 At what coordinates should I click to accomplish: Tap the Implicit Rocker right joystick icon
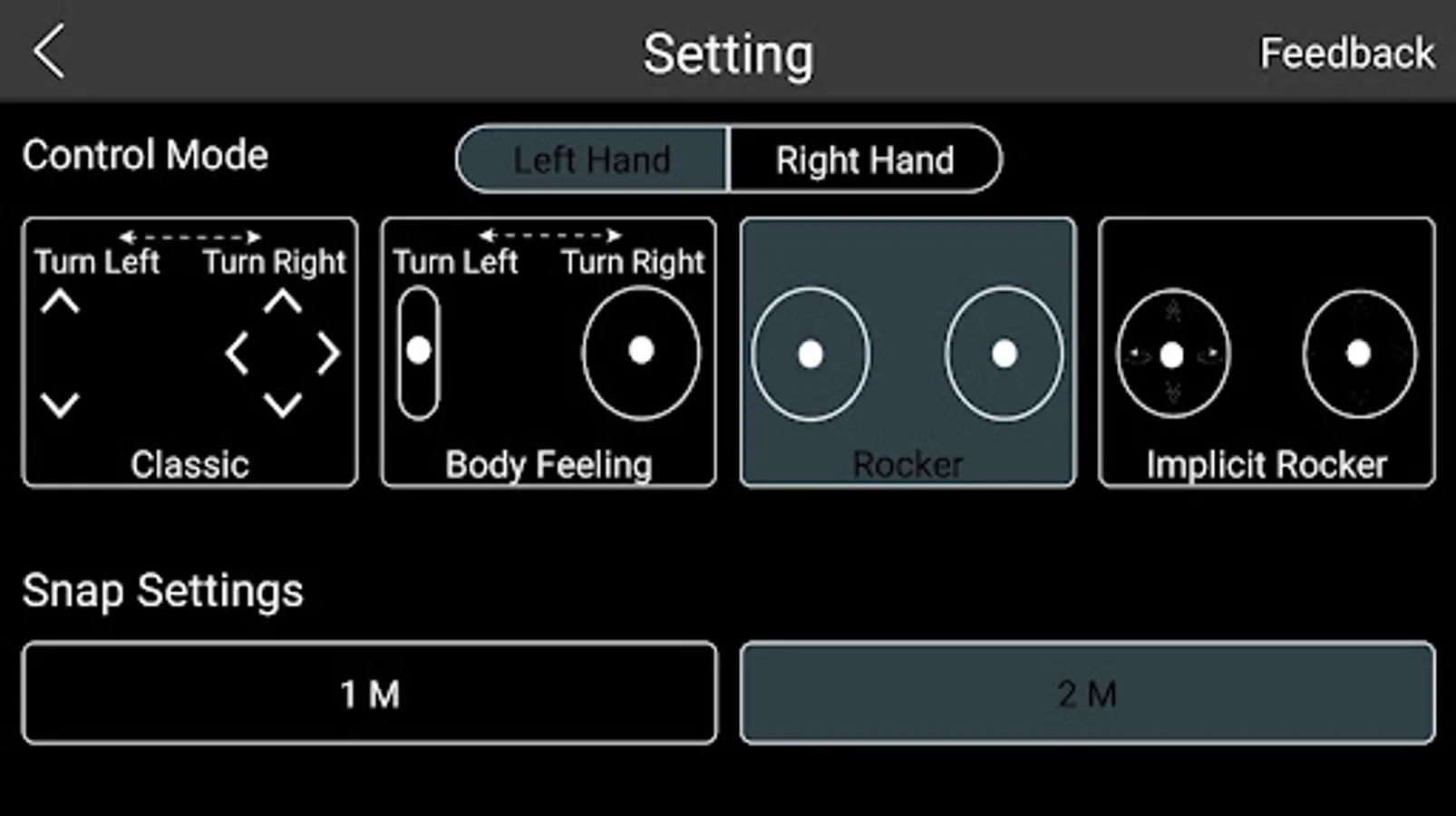1358,355
